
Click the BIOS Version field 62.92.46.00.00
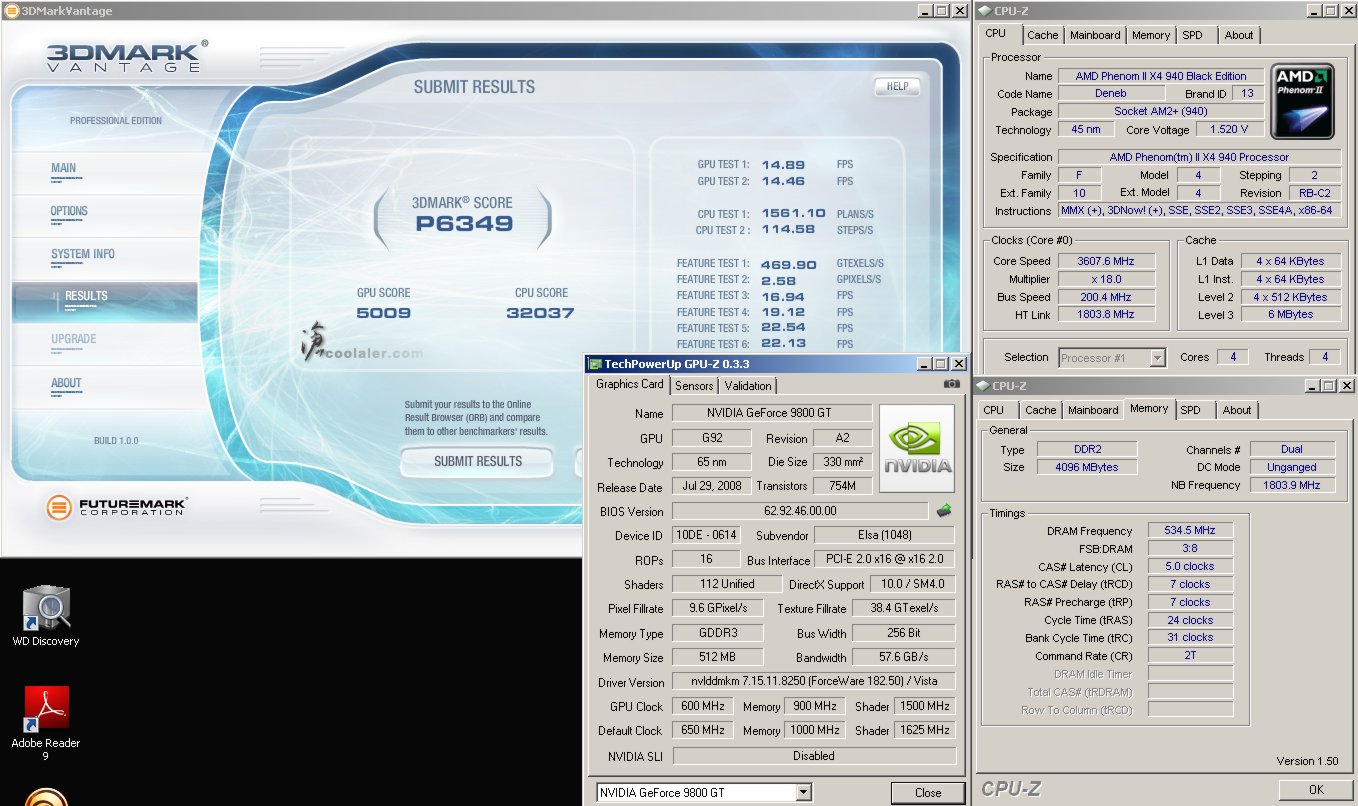pyautogui.click(x=800, y=511)
